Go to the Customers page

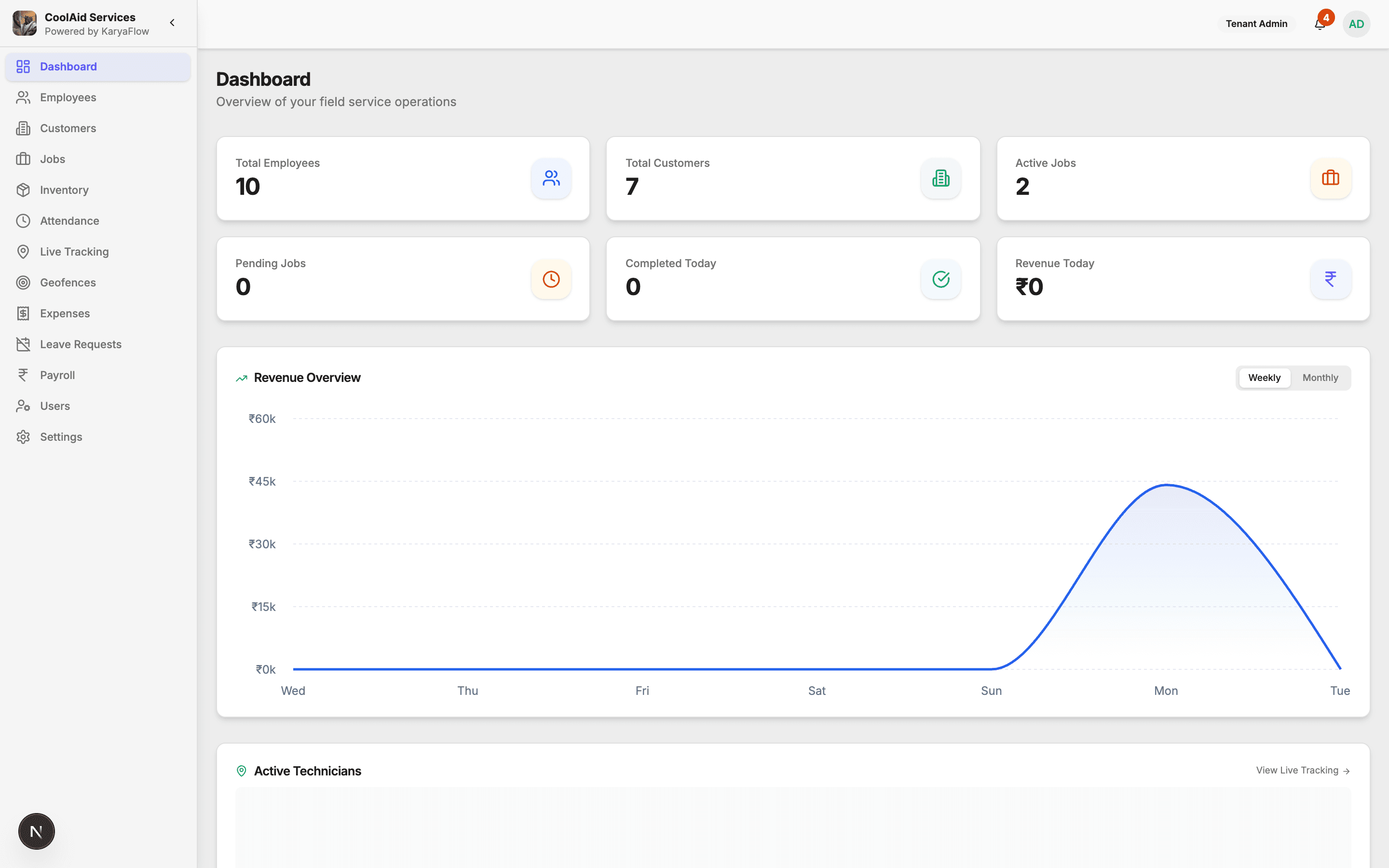[98, 128]
